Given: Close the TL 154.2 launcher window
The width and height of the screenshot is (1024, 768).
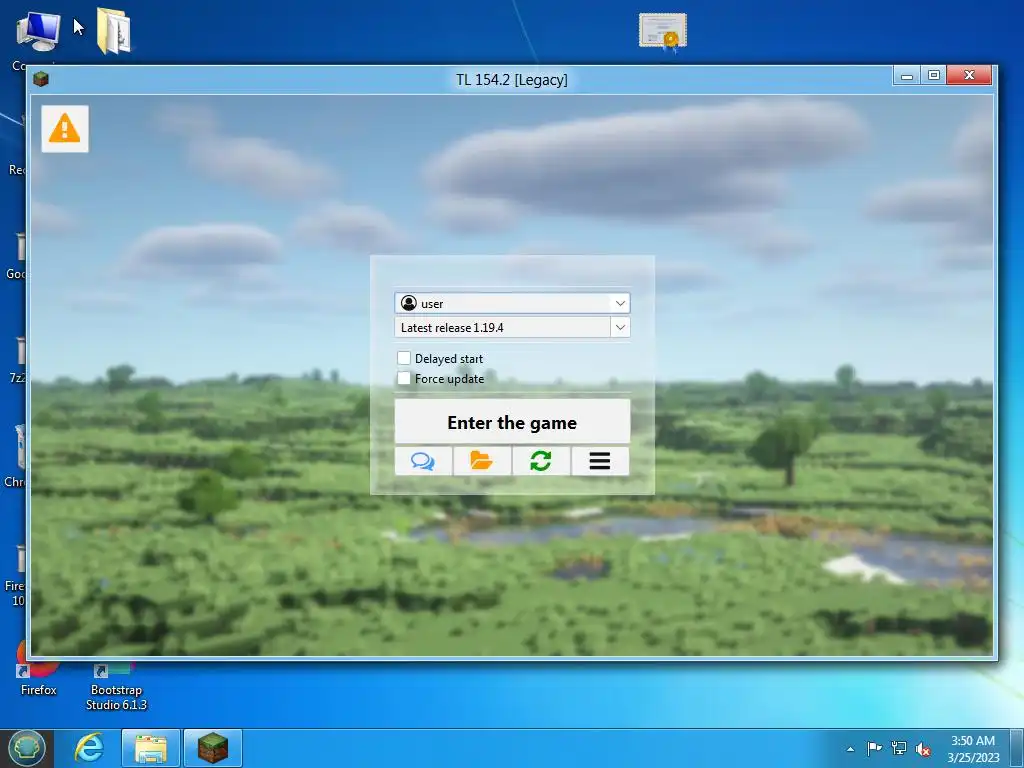Looking at the screenshot, I should click(970, 76).
